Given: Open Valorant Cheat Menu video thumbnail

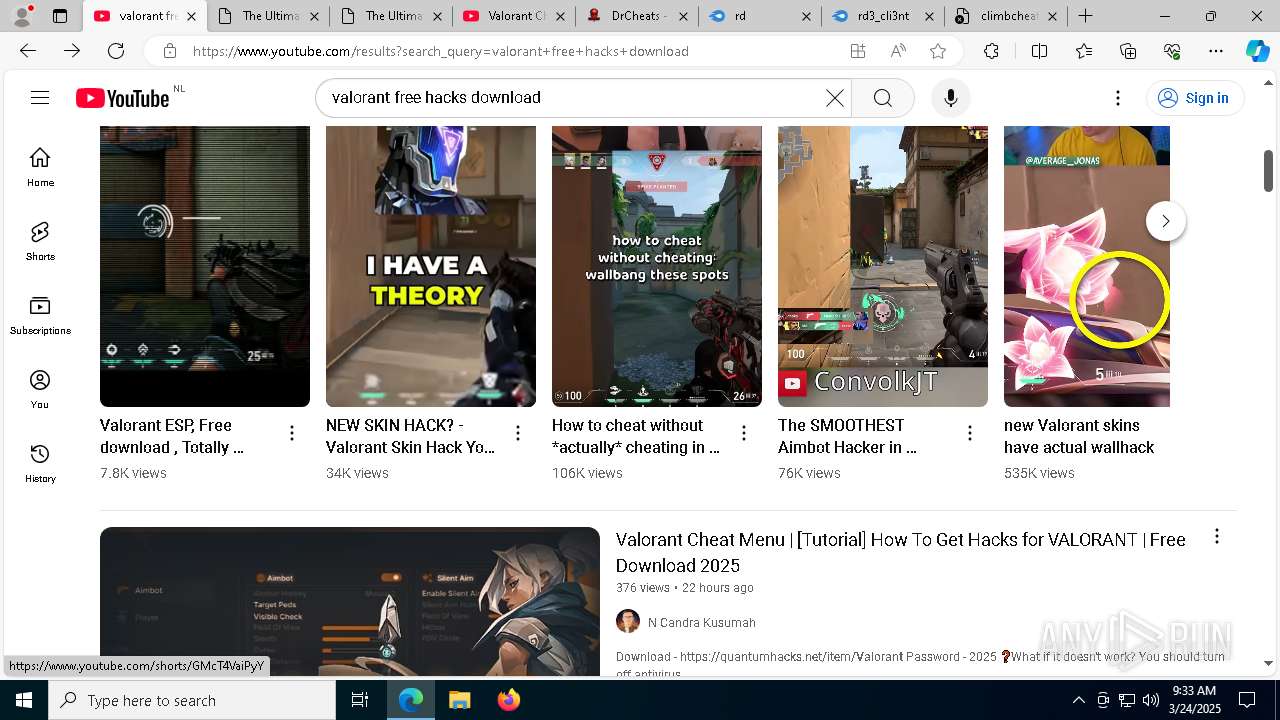Looking at the screenshot, I should coord(350,601).
